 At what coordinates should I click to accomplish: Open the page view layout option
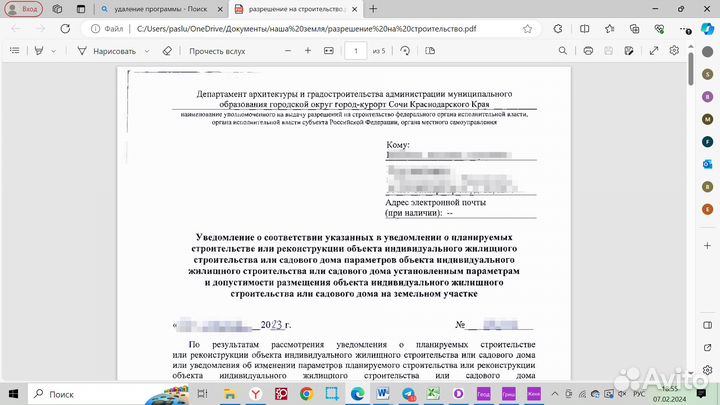(430, 51)
